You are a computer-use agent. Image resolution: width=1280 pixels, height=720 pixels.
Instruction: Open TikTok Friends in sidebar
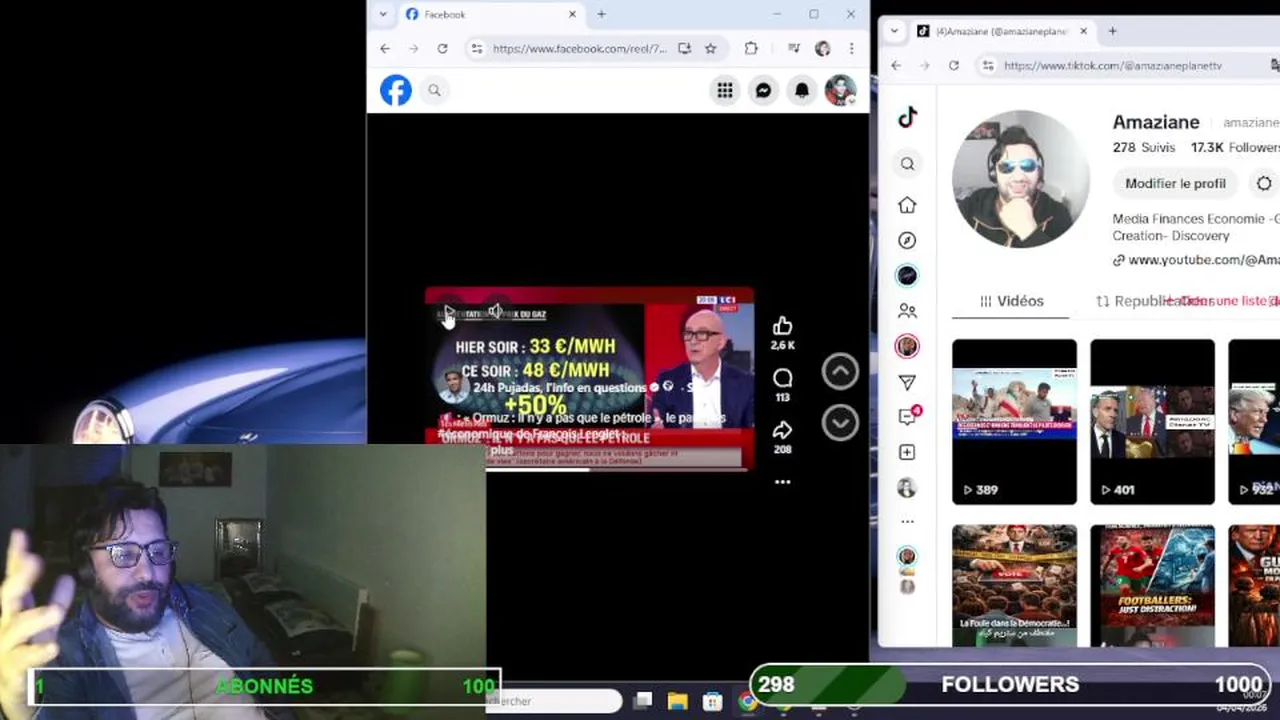(907, 311)
